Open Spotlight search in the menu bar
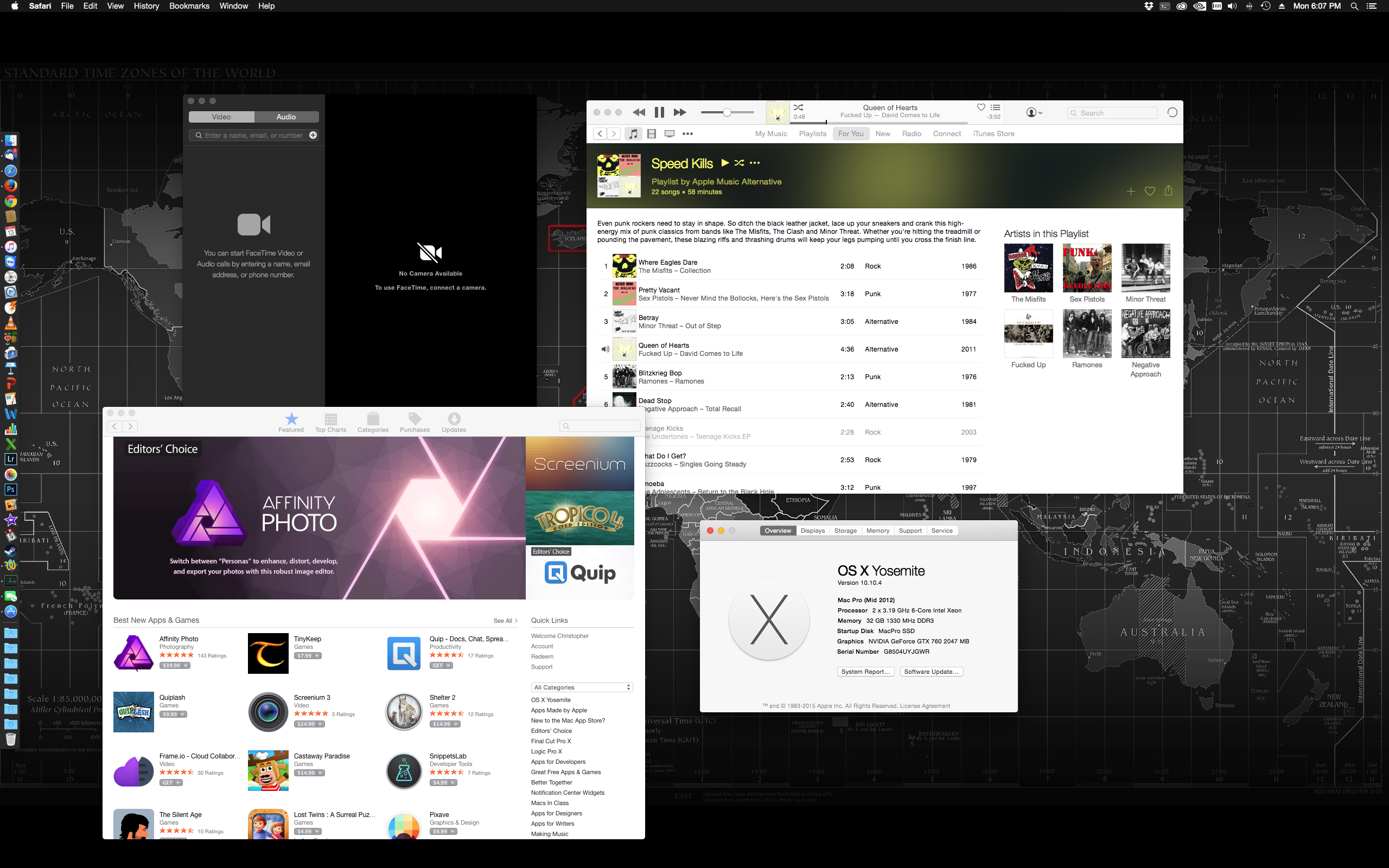Screen dimensions: 1389x868 [x=1354, y=7]
